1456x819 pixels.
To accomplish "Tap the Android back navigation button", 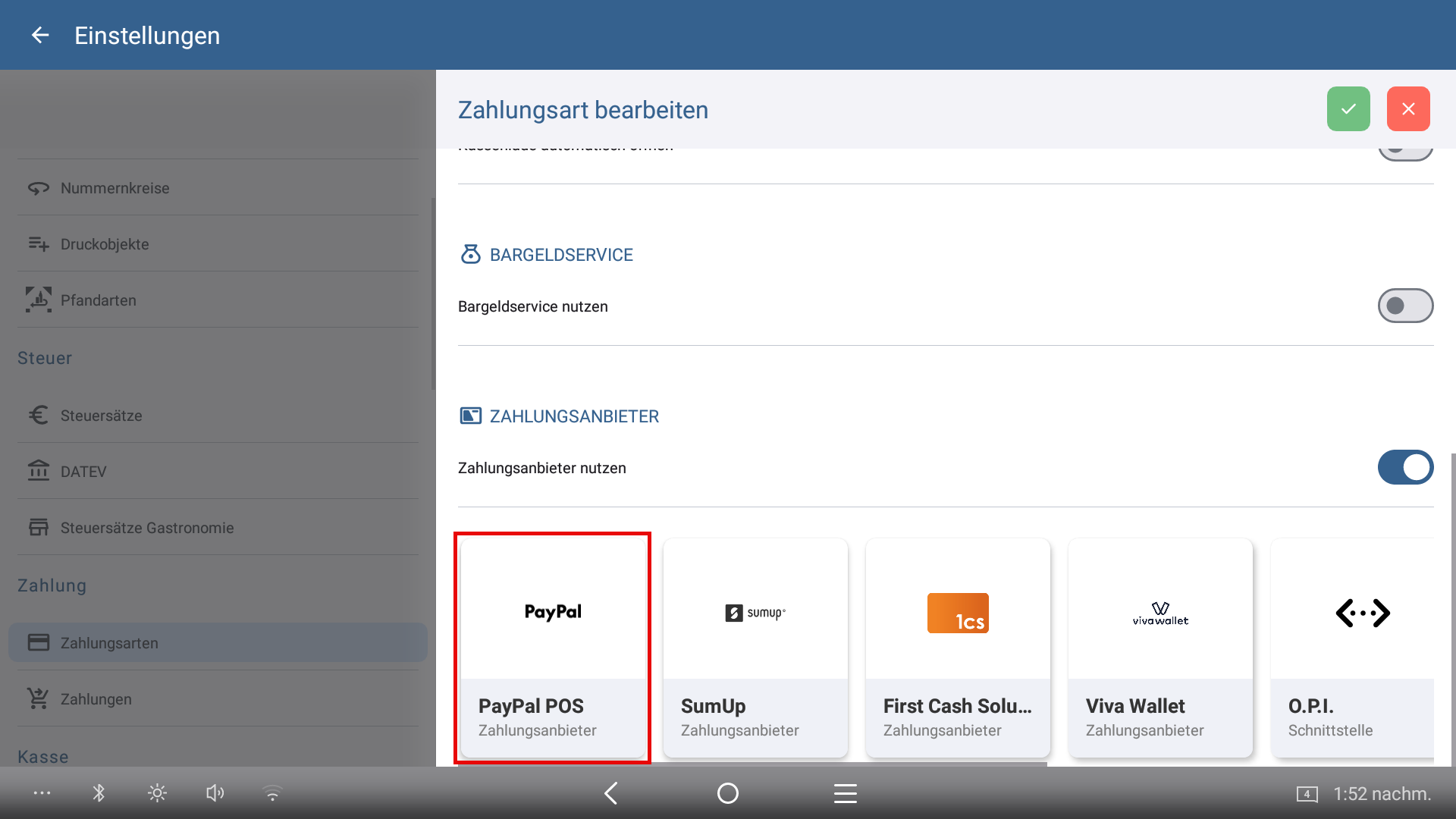I will [611, 793].
